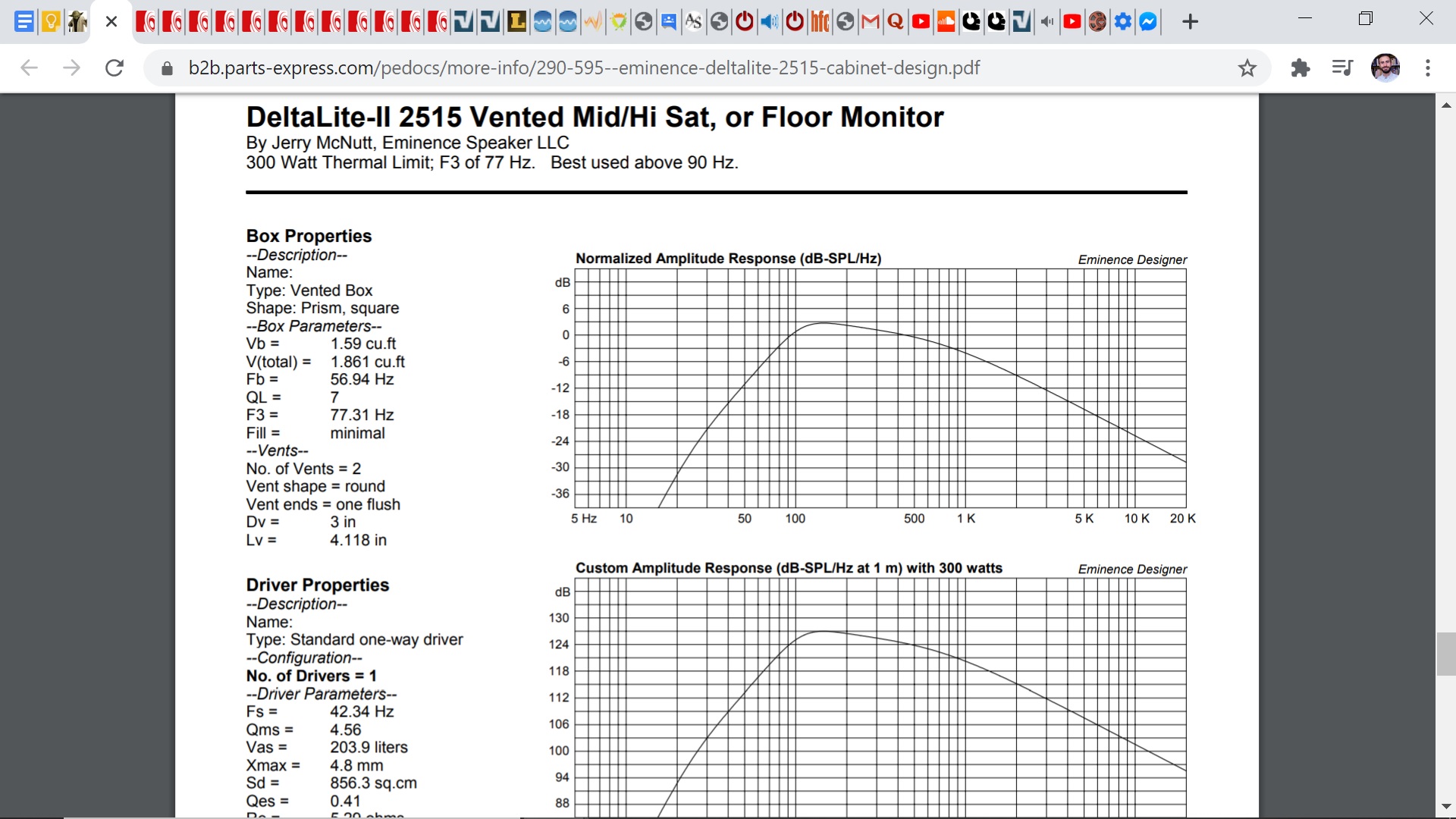
Task: Open the blue settings gear tab
Action: pyautogui.click(x=1123, y=21)
